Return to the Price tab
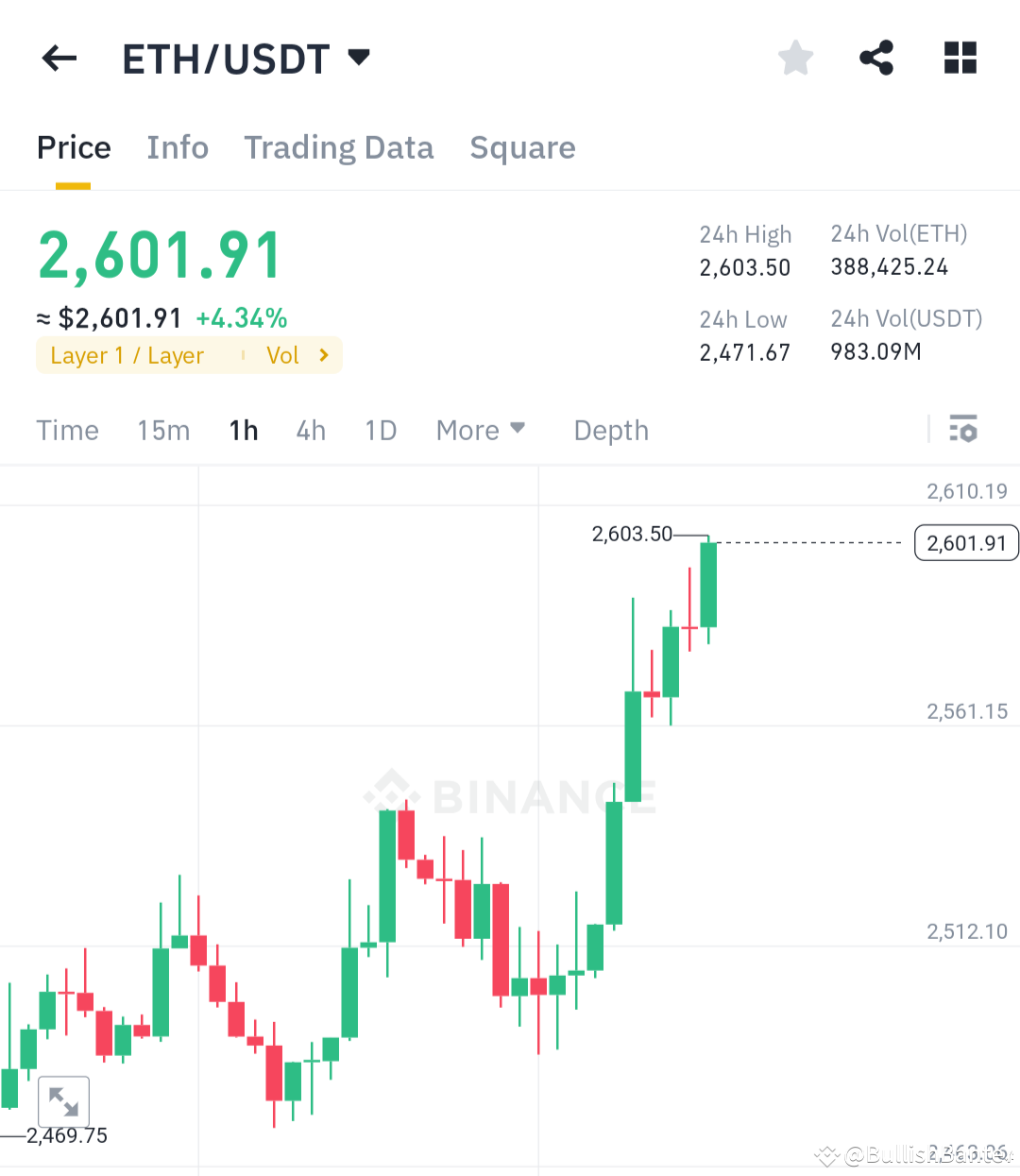Image resolution: width=1020 pixels, height=1176 pixels. pos(74,147)
